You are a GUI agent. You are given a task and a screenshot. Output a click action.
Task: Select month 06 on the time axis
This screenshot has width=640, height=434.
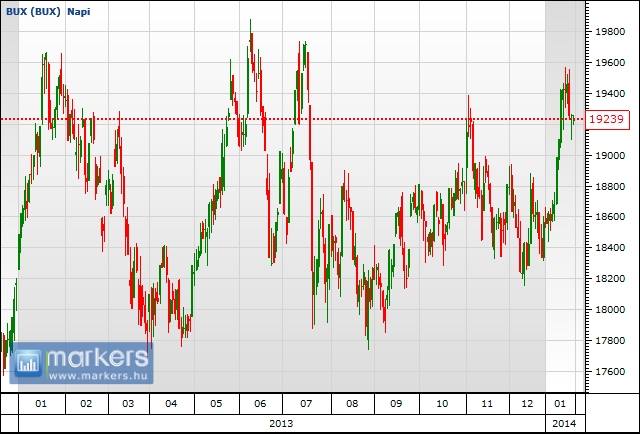[x=260, y=404]
